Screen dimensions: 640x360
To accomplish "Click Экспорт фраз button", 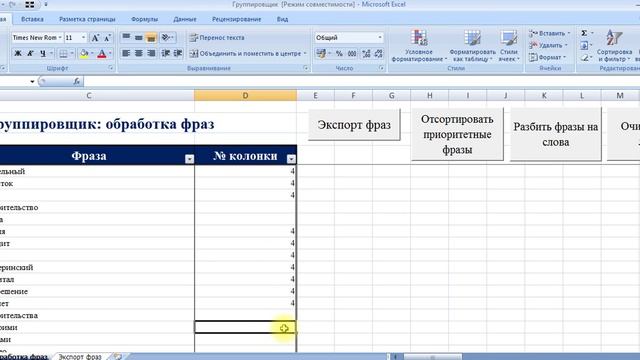I will click(354, 125).
